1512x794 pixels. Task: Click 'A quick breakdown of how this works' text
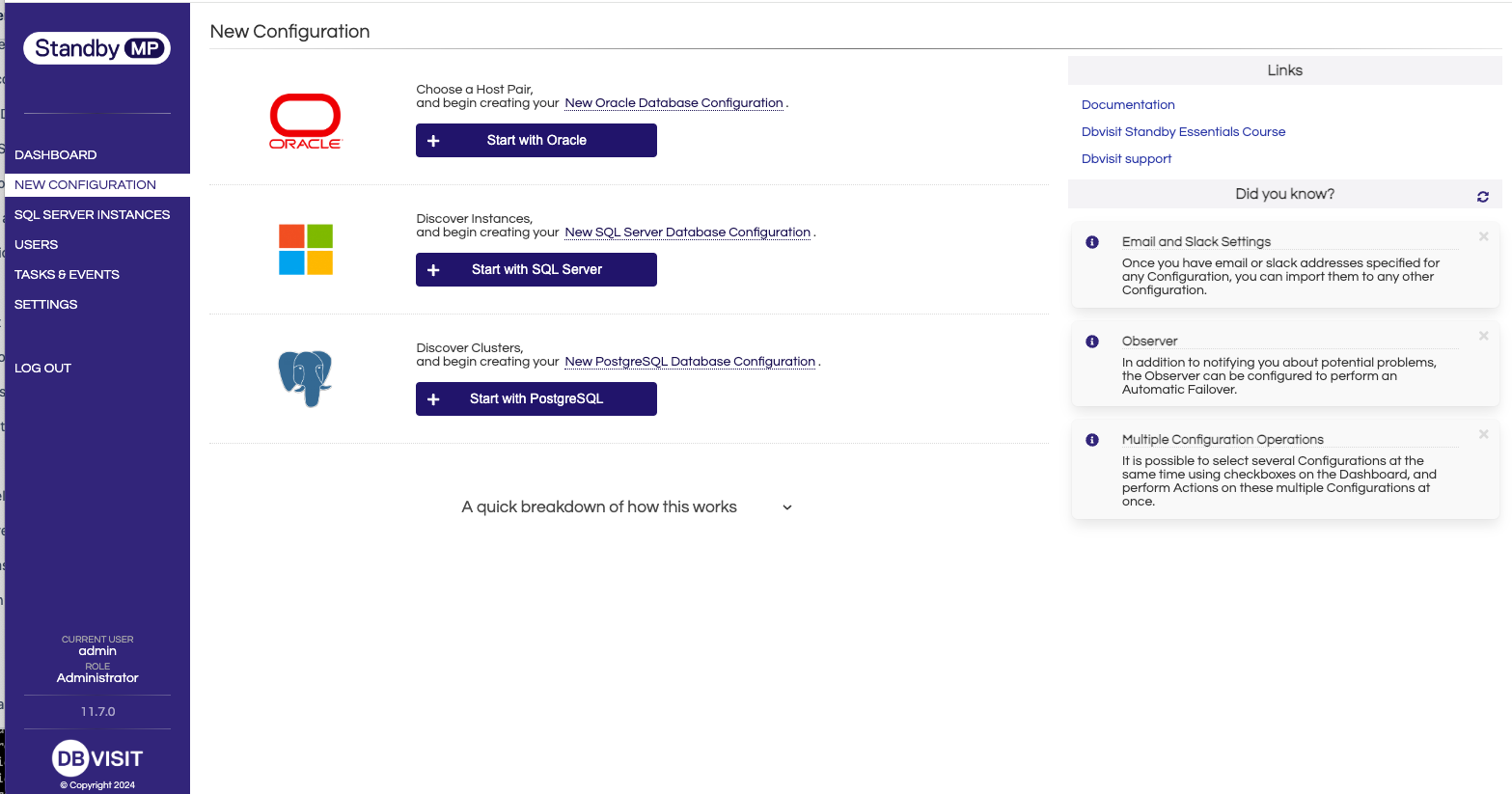[599, 507]
